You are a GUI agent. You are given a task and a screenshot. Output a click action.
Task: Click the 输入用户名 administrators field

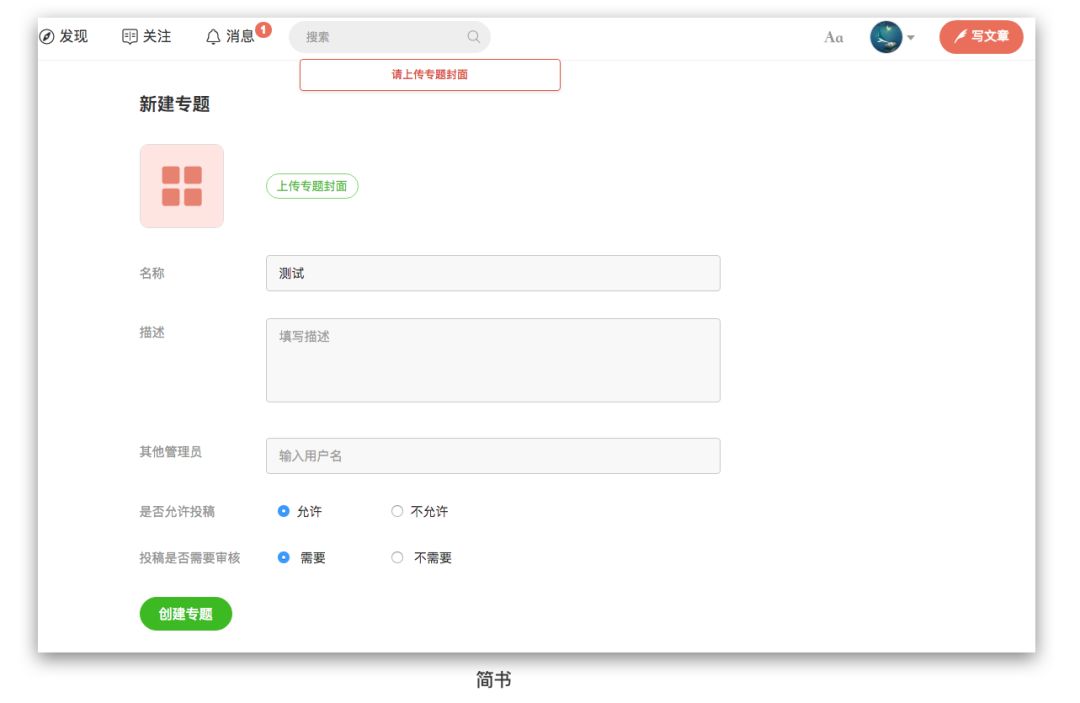(x=493, y=456)
